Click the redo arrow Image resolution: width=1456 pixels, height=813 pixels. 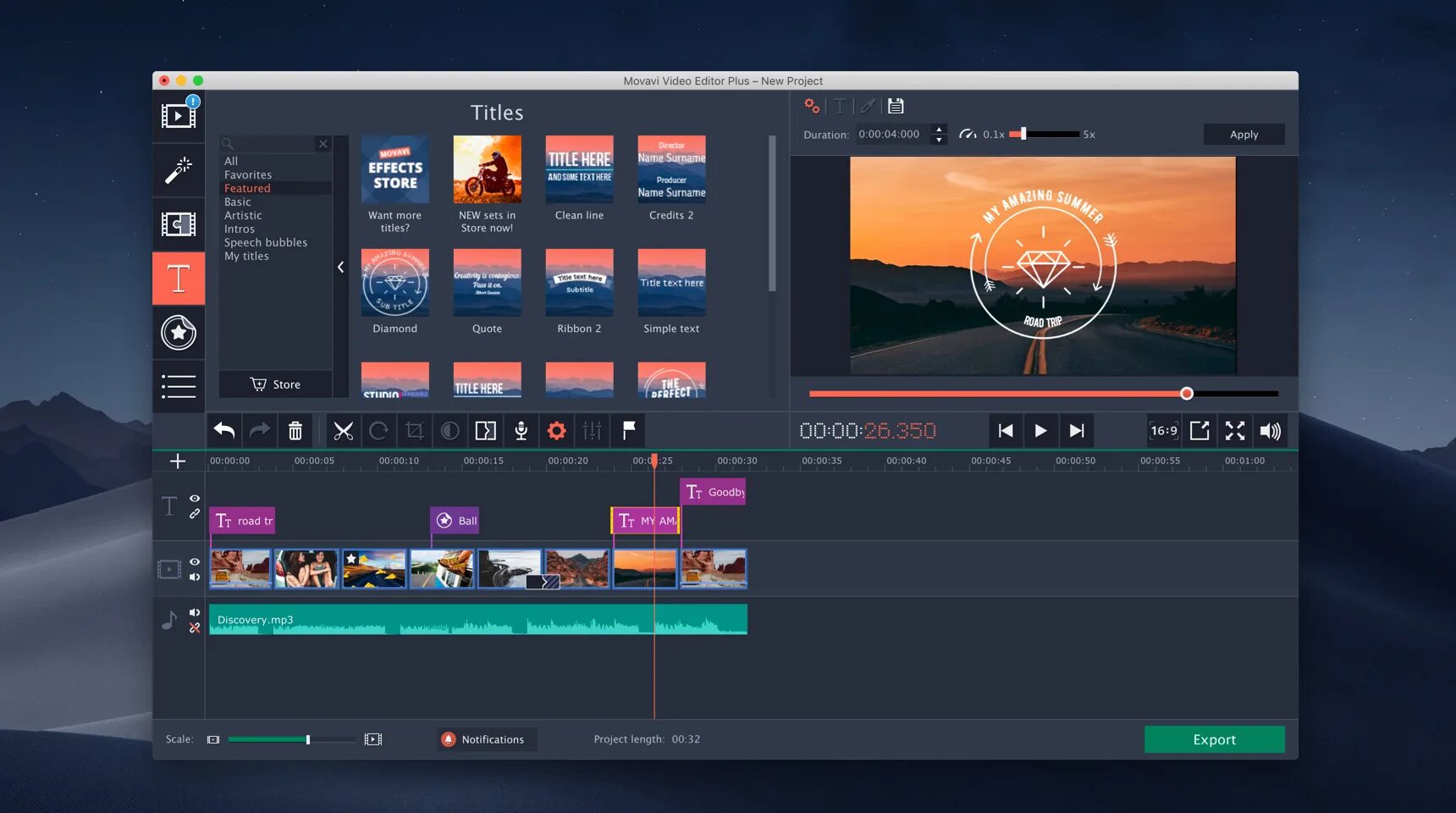point(260,430)
